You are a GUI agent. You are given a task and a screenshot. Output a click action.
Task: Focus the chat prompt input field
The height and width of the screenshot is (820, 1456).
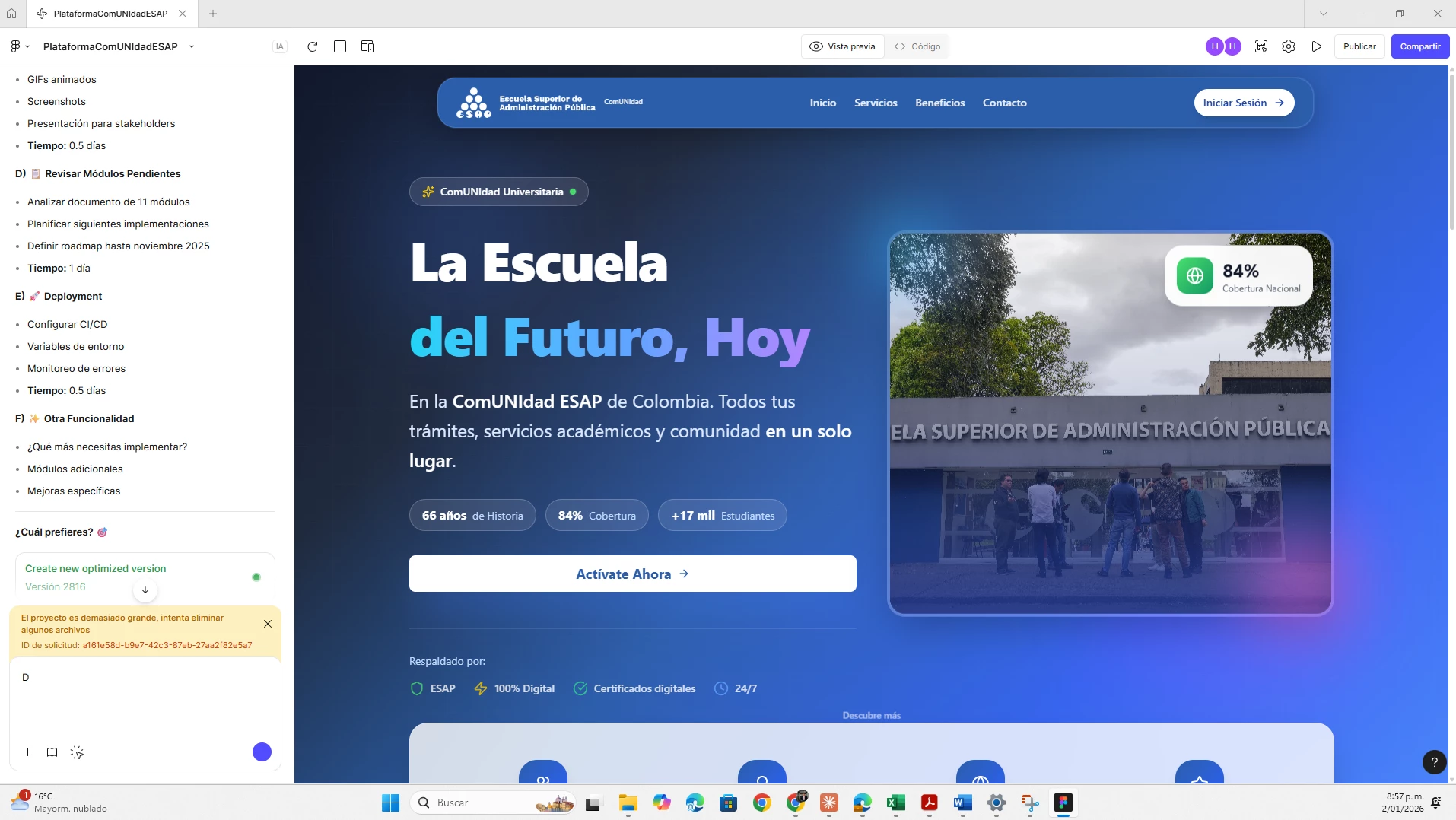[x=145, y=700]
